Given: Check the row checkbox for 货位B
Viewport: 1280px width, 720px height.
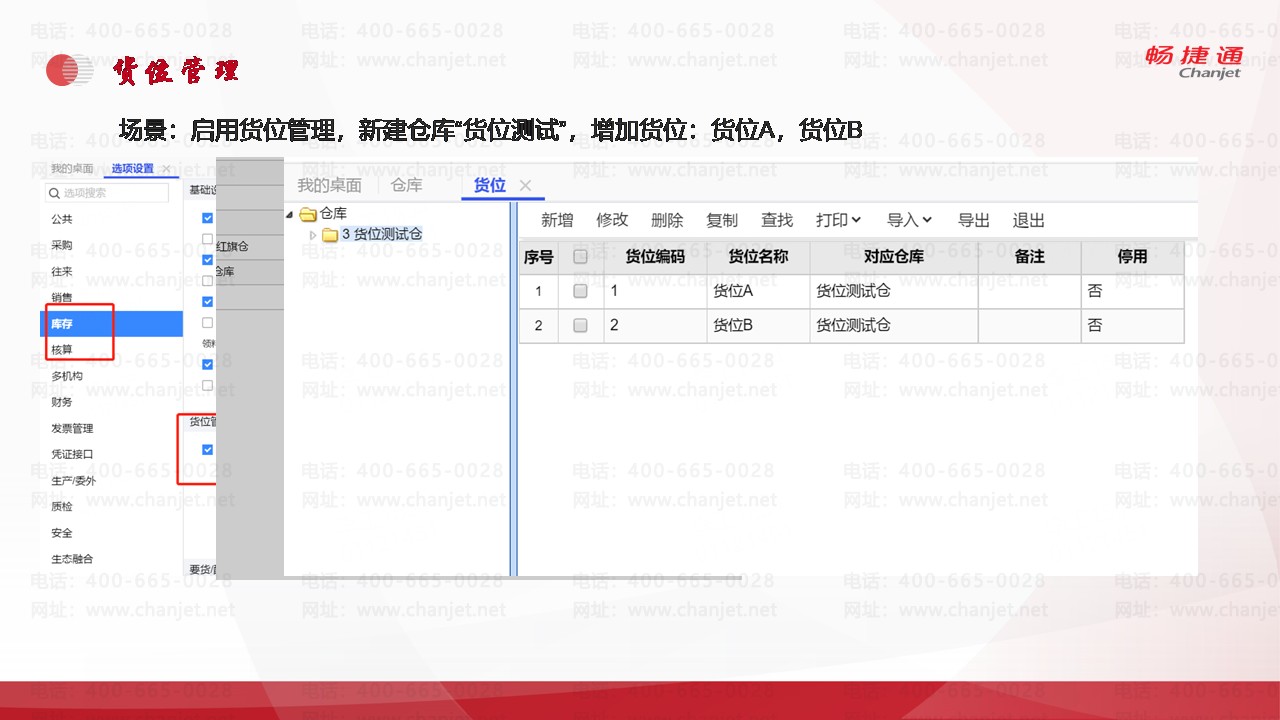Looking at the screenshot, I should [x=580, y=325].
